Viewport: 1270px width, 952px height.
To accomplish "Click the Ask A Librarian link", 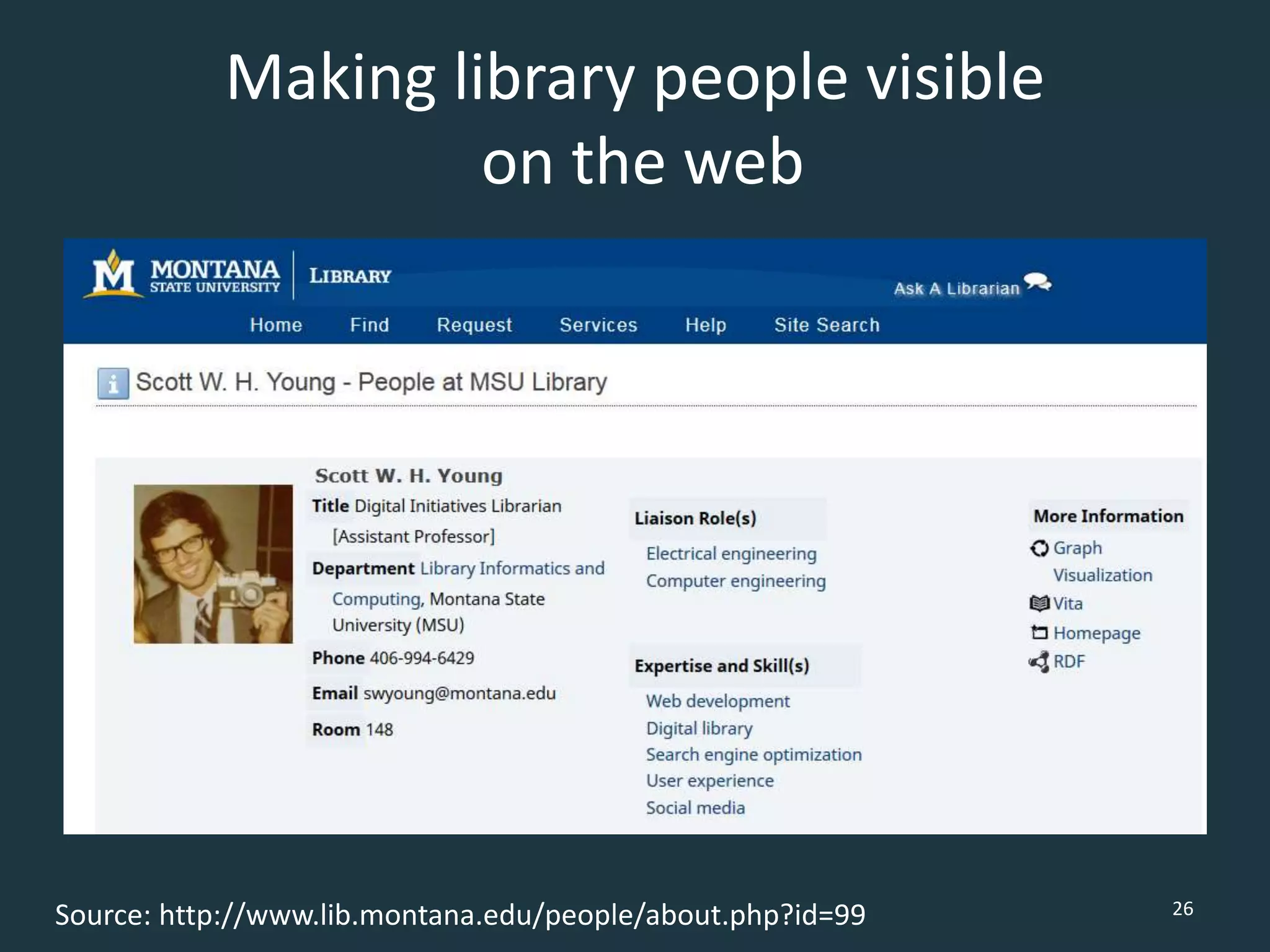I will pyautogui.click(x=957, y=288).
